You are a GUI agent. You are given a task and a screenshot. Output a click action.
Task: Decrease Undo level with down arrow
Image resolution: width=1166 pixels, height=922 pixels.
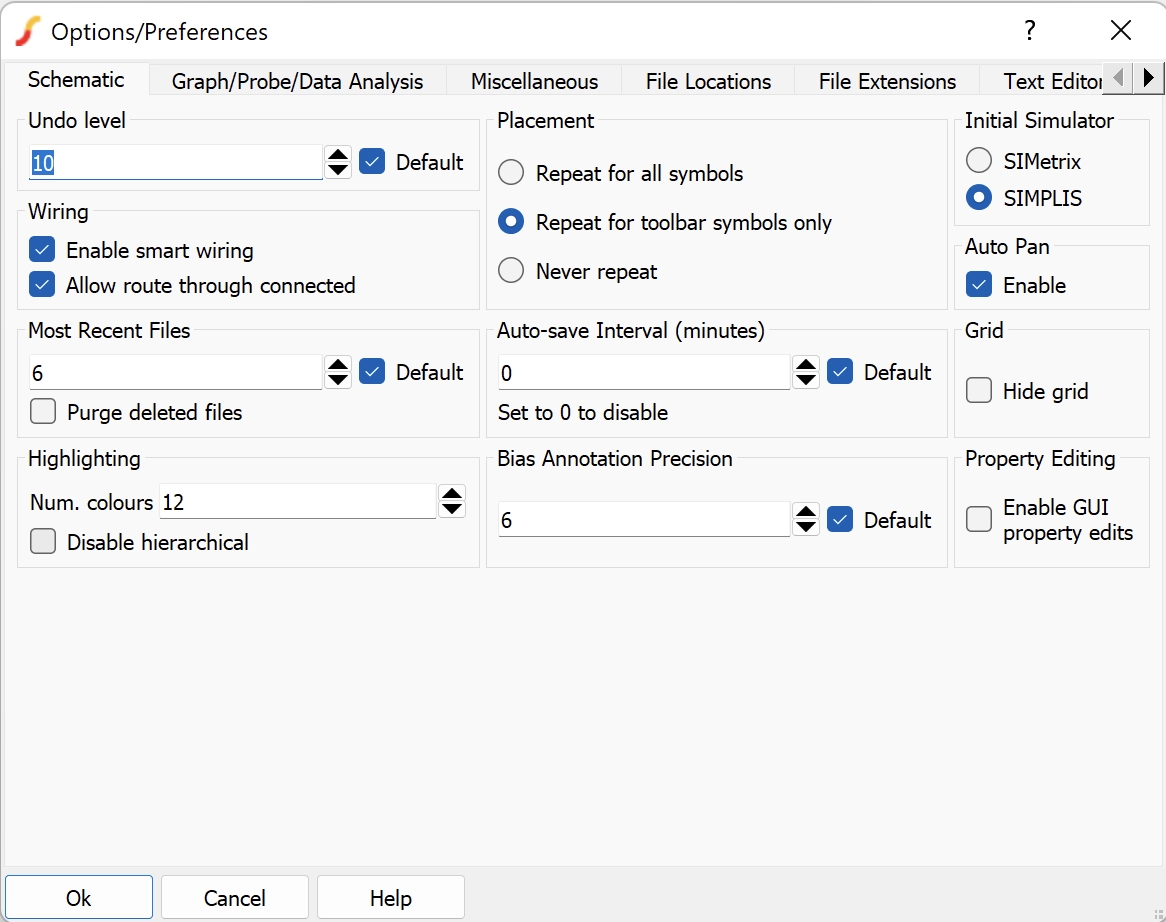(338, 170)
